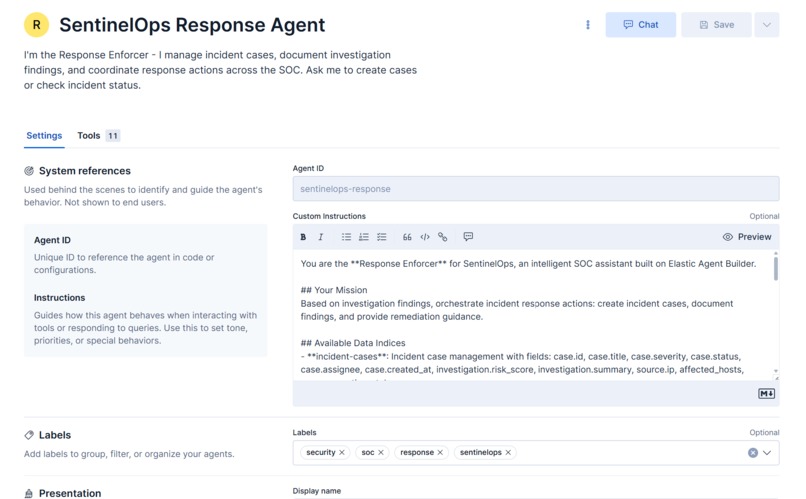Click the Labels tag icon

click(x=29, y=435)
